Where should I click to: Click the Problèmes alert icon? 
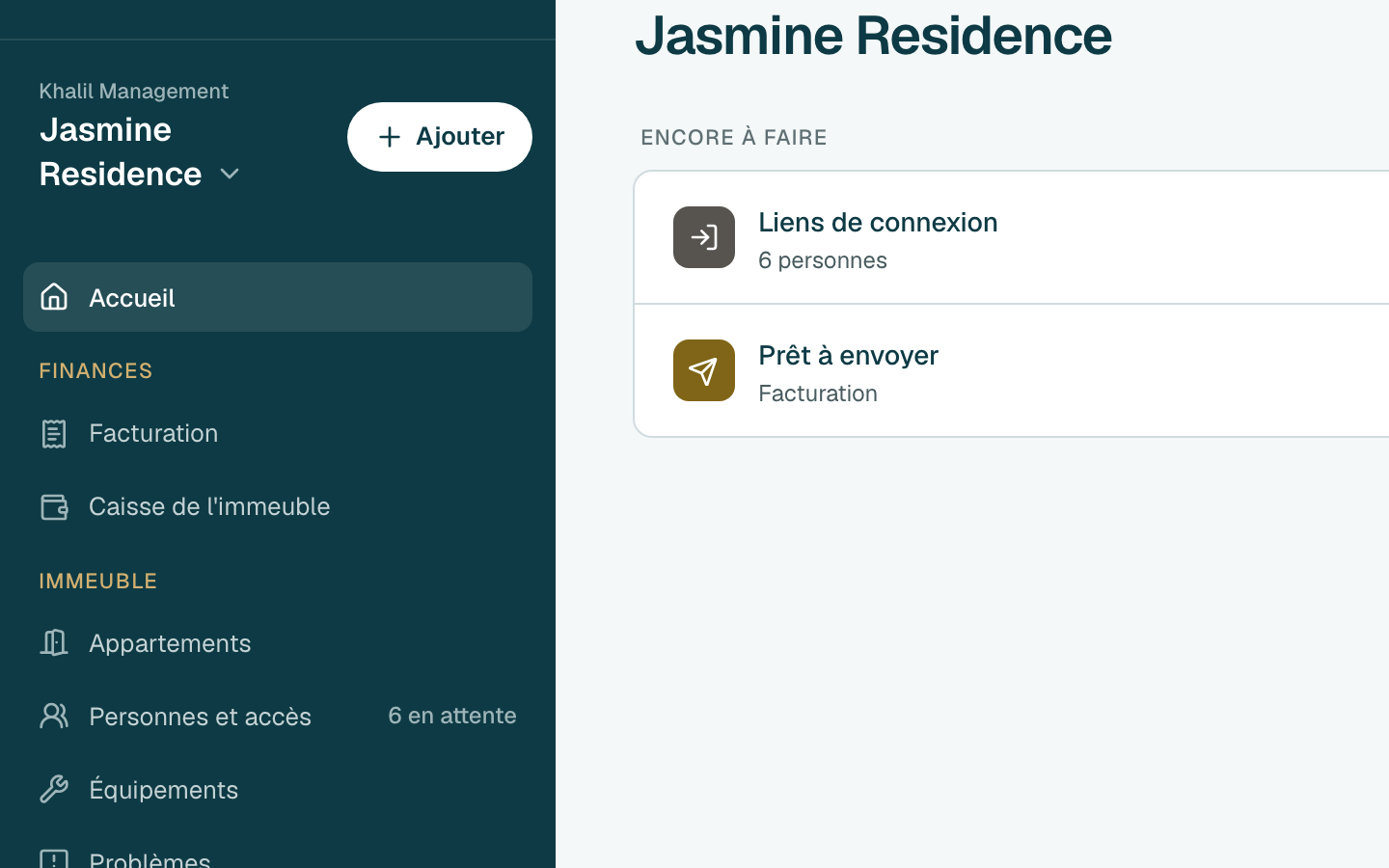point(54,858)
